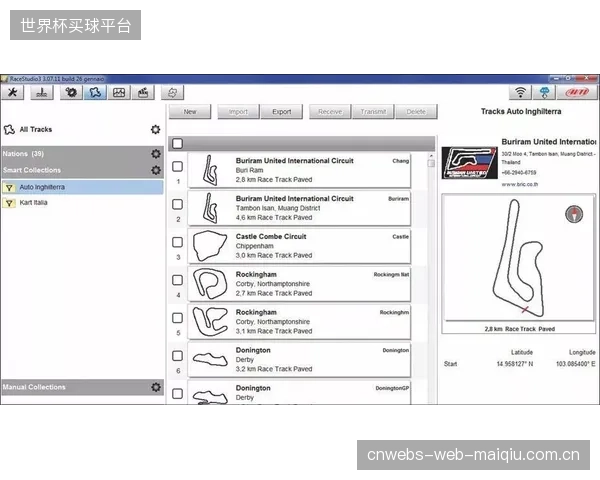Check the Buriram Tambon Isan track checkbox

[178, 204]
